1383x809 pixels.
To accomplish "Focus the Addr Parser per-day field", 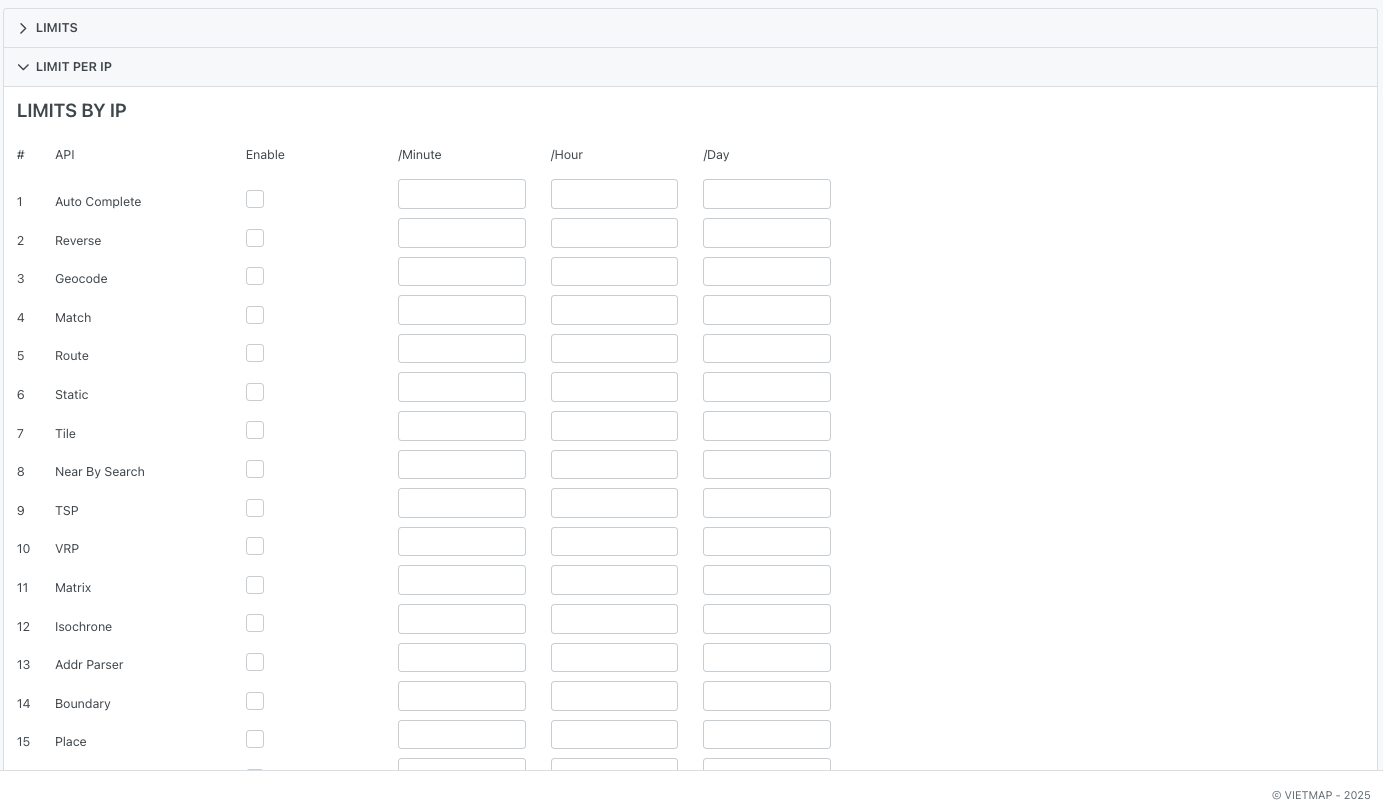I will 766,658.
